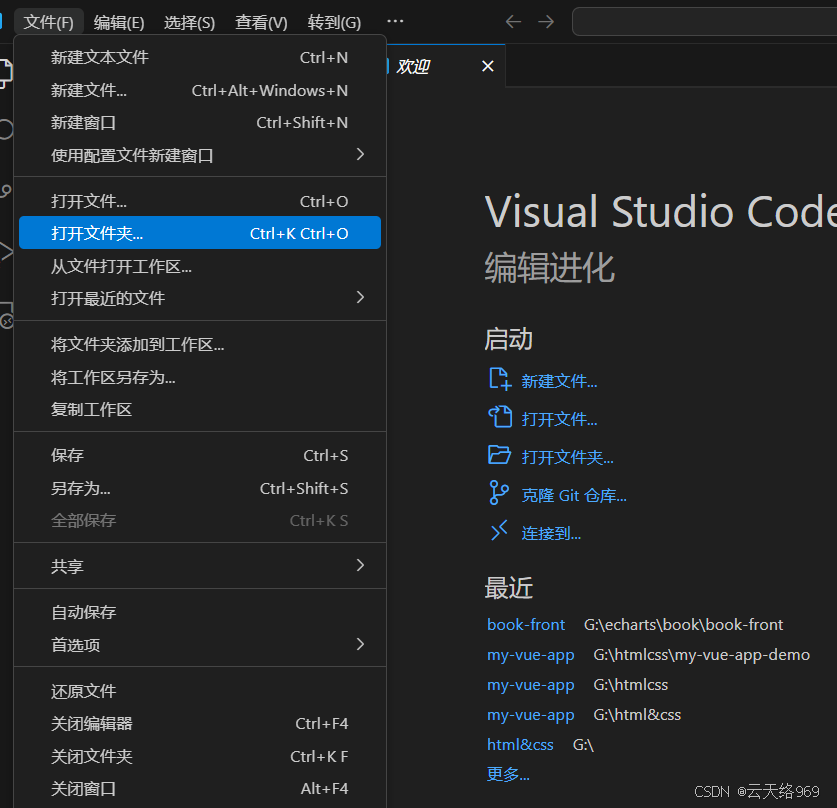Click the three-dot overflow menu in menu bar
Image resolution: width=837 pixels, height=808 pixels.
[395, 21]
